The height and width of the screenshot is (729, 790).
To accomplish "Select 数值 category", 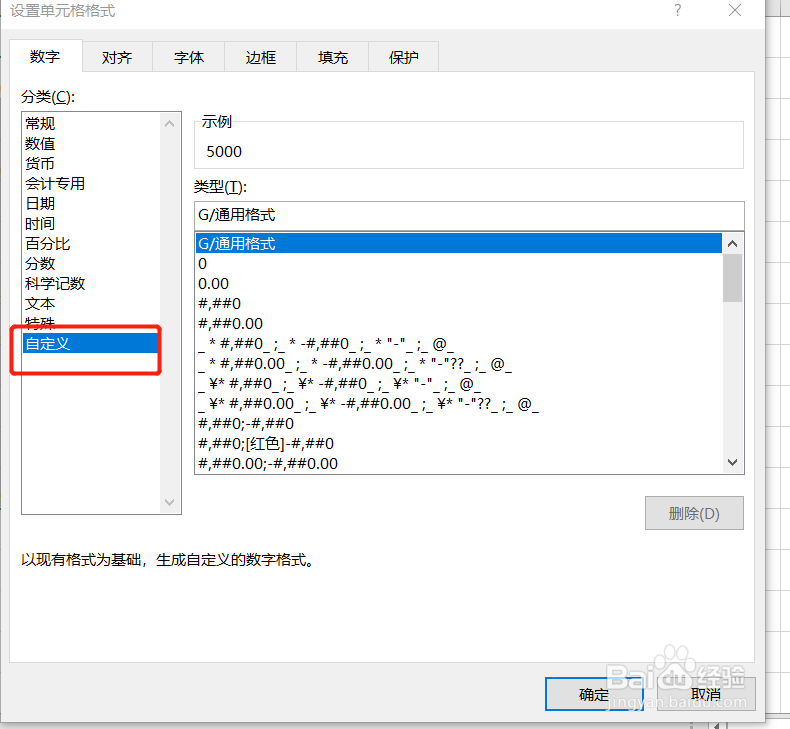I will click(x=91, y=144).
